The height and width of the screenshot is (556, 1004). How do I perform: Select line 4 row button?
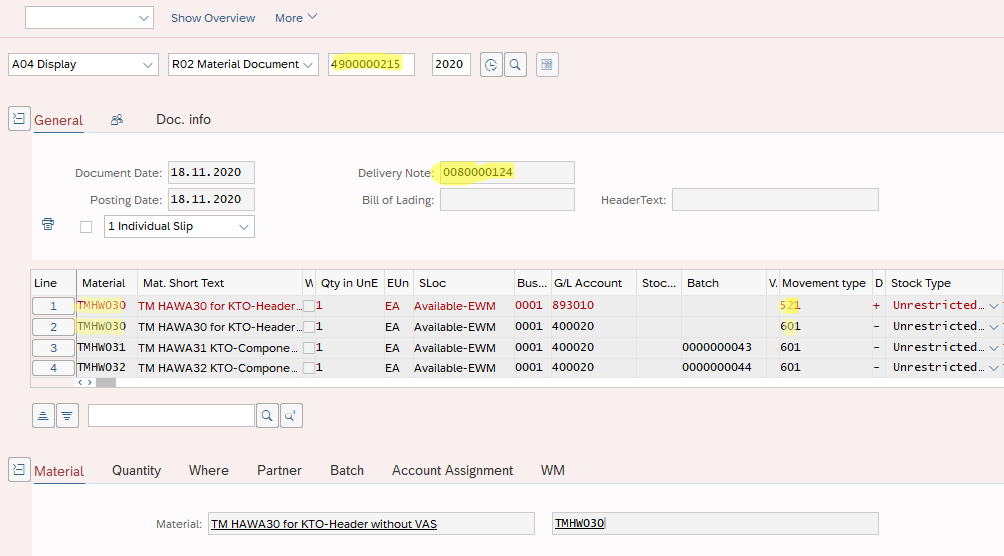53,368
